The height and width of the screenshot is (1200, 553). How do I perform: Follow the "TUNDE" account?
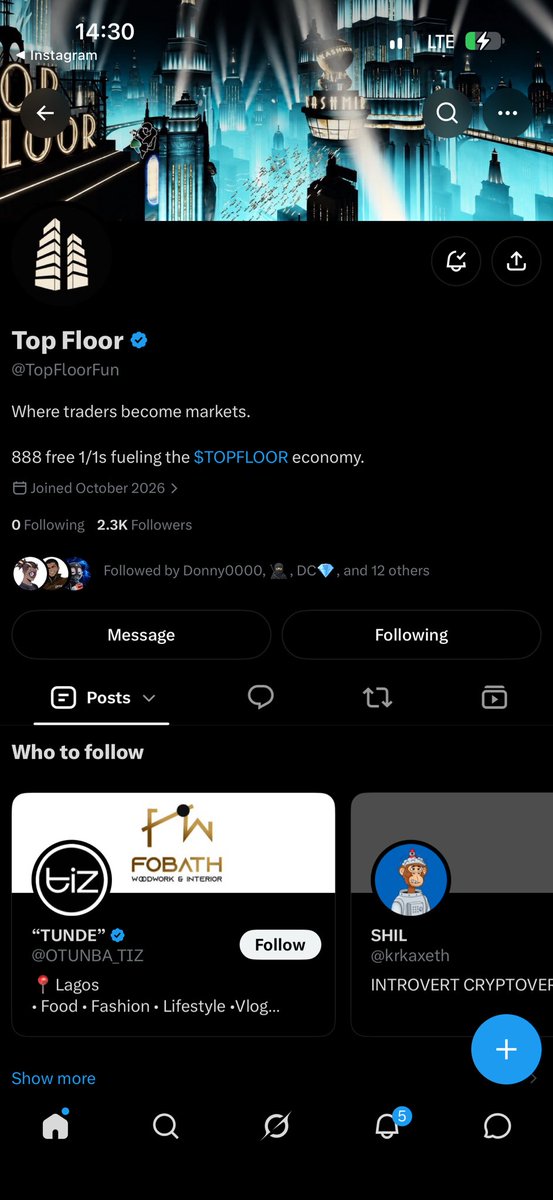(x=280, y=945)
